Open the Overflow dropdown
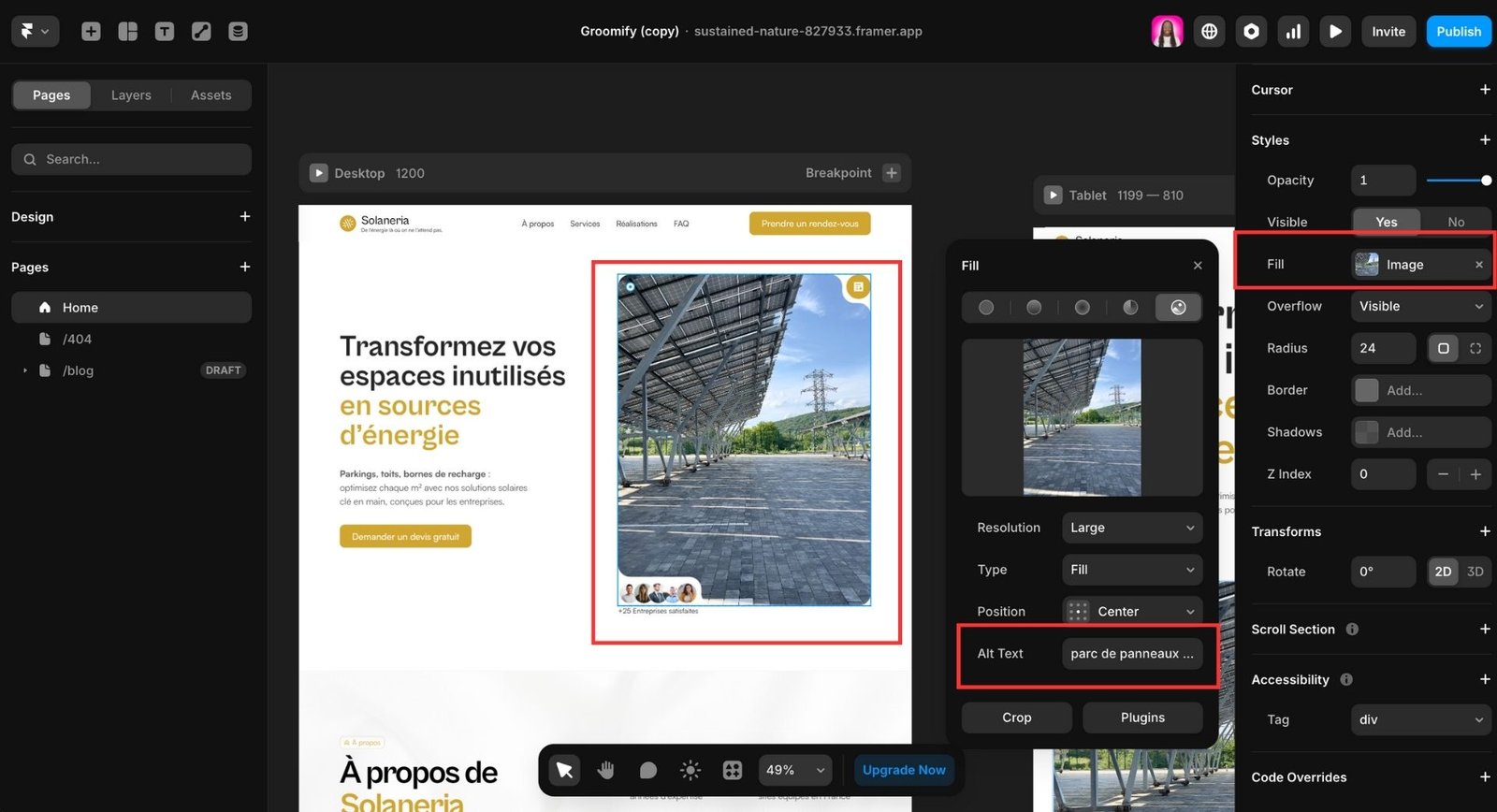Viewport: 1497px width, 812px height. [x=1419, y=306]
